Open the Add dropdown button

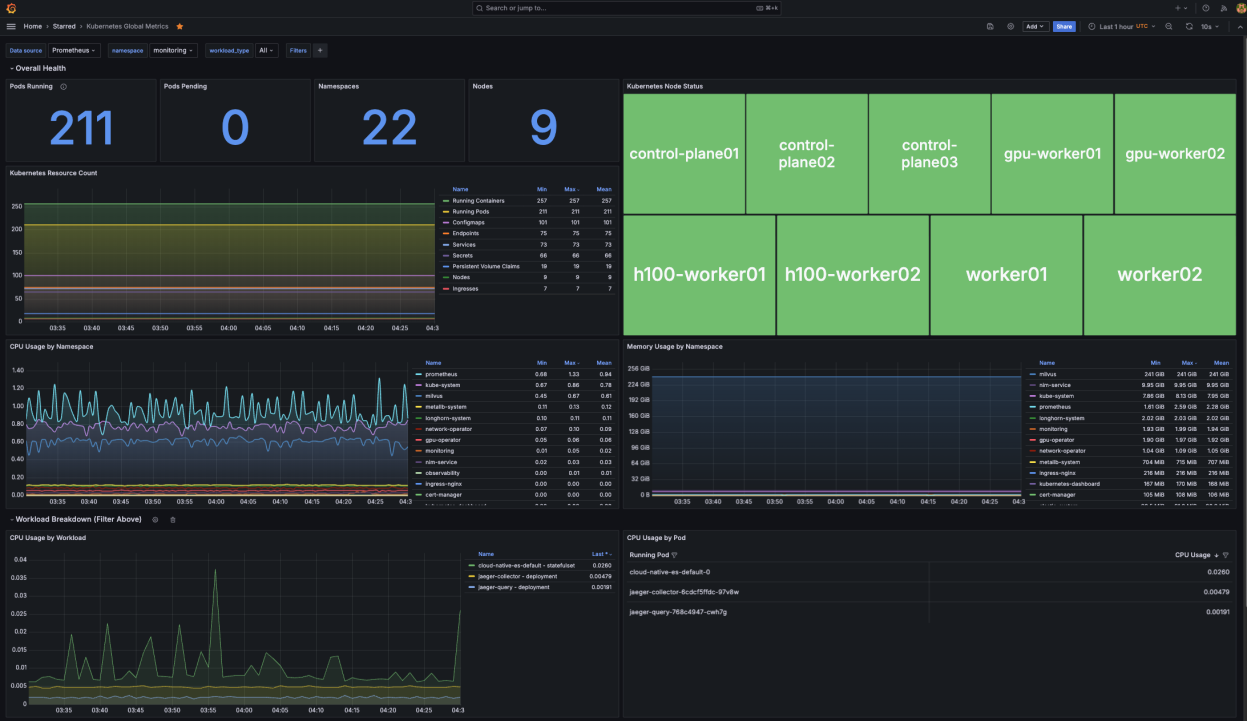(1035, 26)
